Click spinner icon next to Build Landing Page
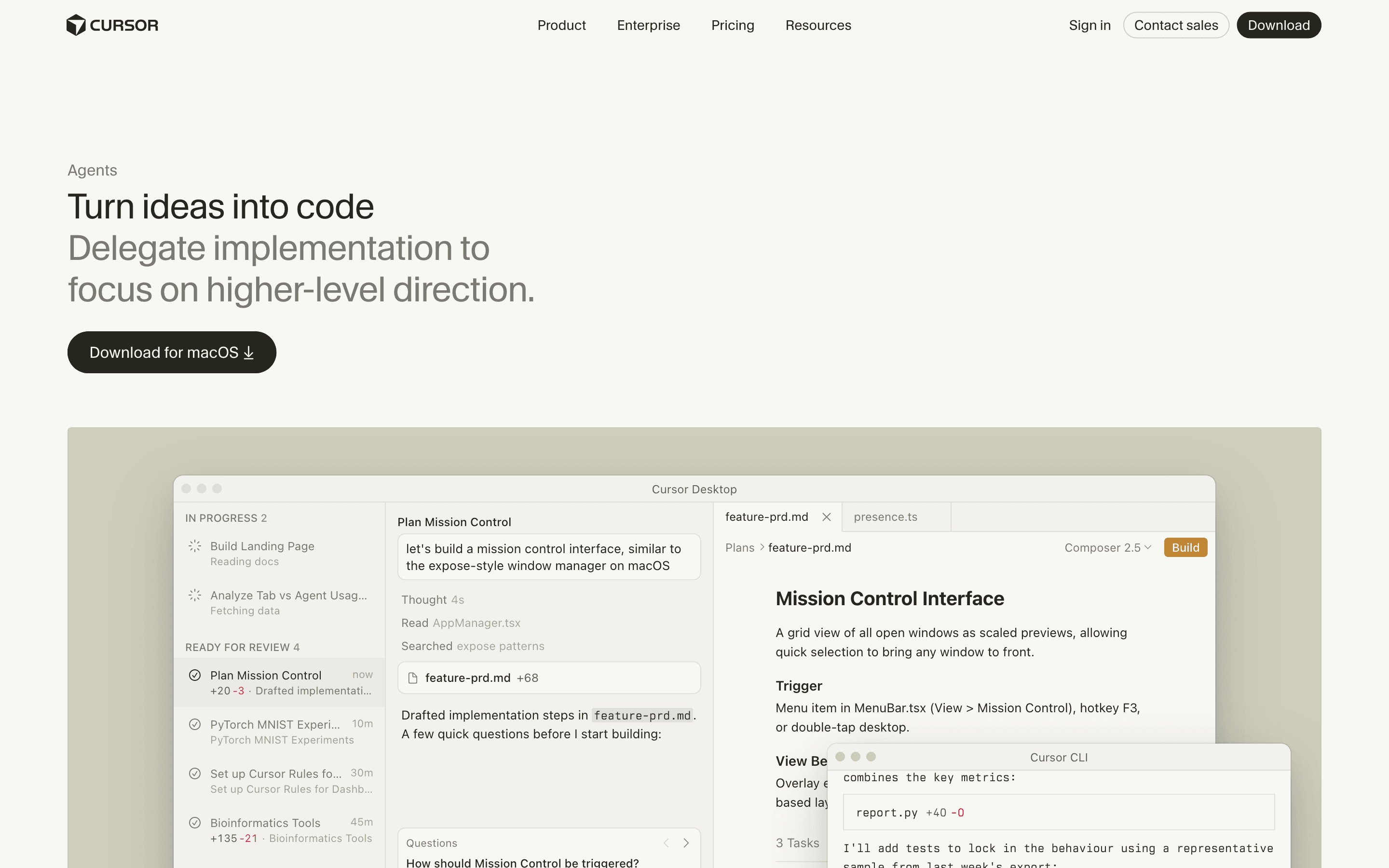This screenshot has width=1389, height=868. pos(194,546)
